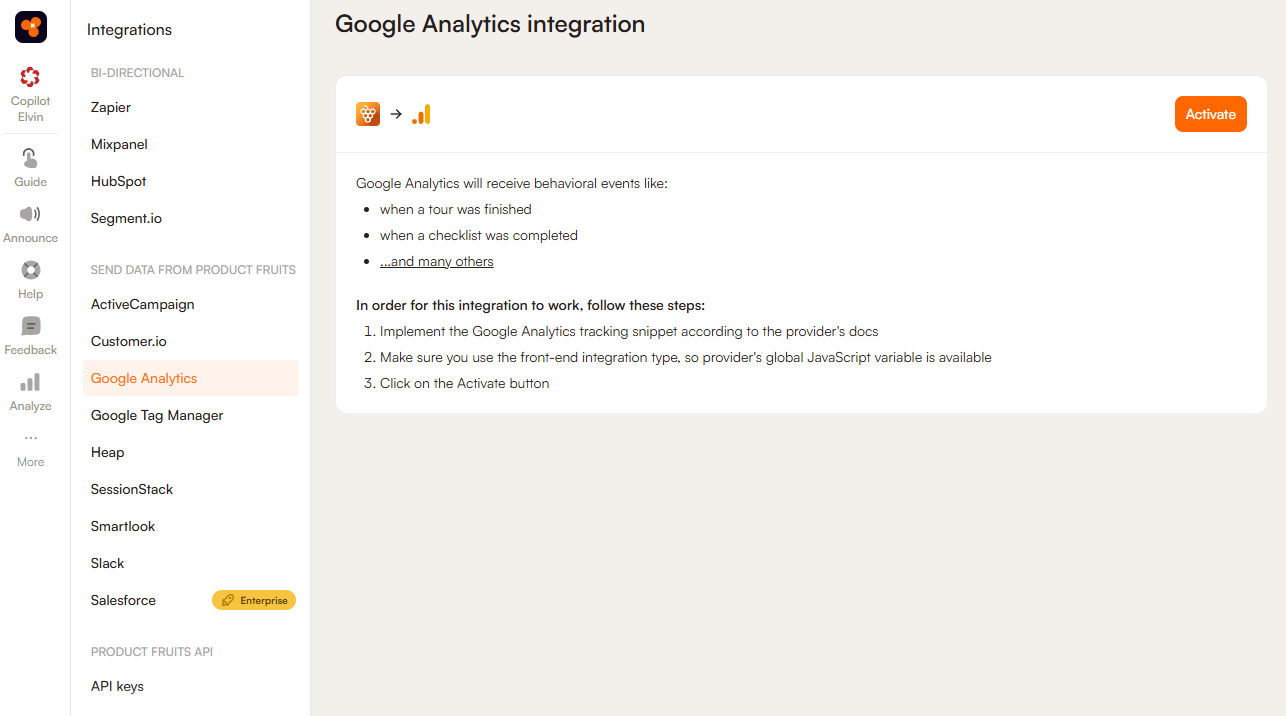This screenshot has height=716, width=1286.
Task: Select Zapier integration
Action: (x=111, y=107)
